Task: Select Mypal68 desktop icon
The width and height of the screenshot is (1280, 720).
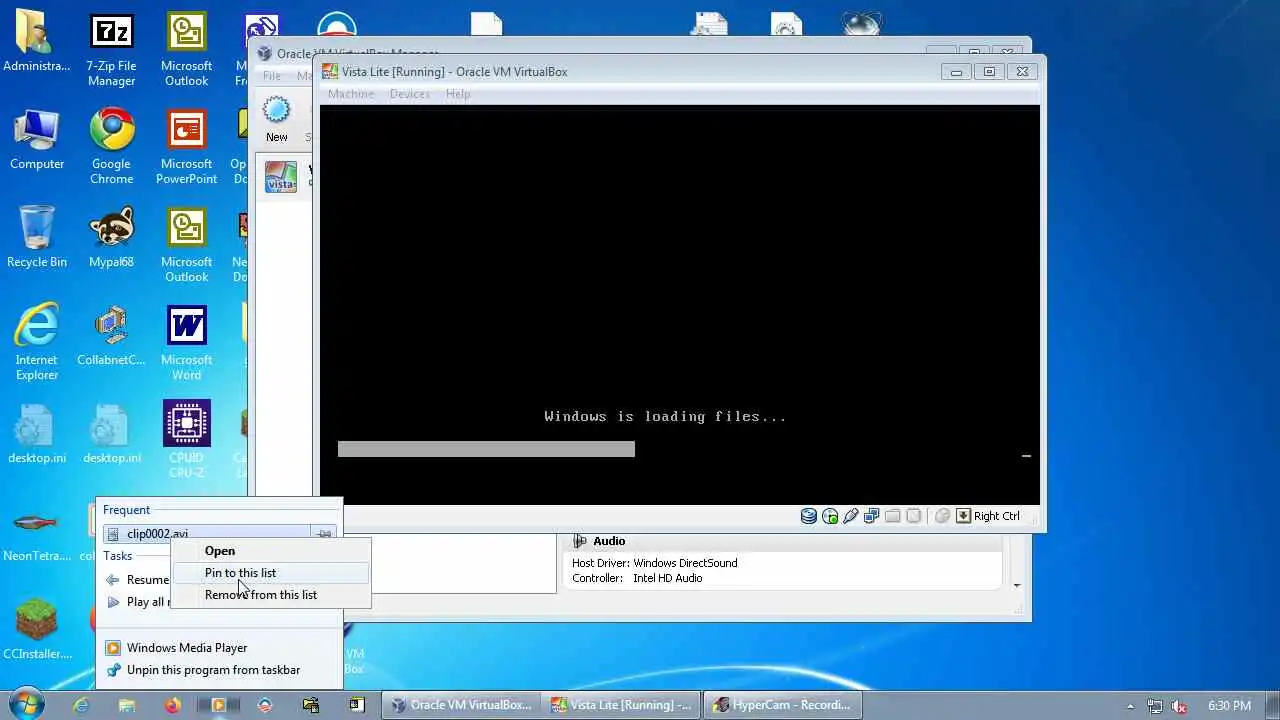Action: click(x=112, y=238)
